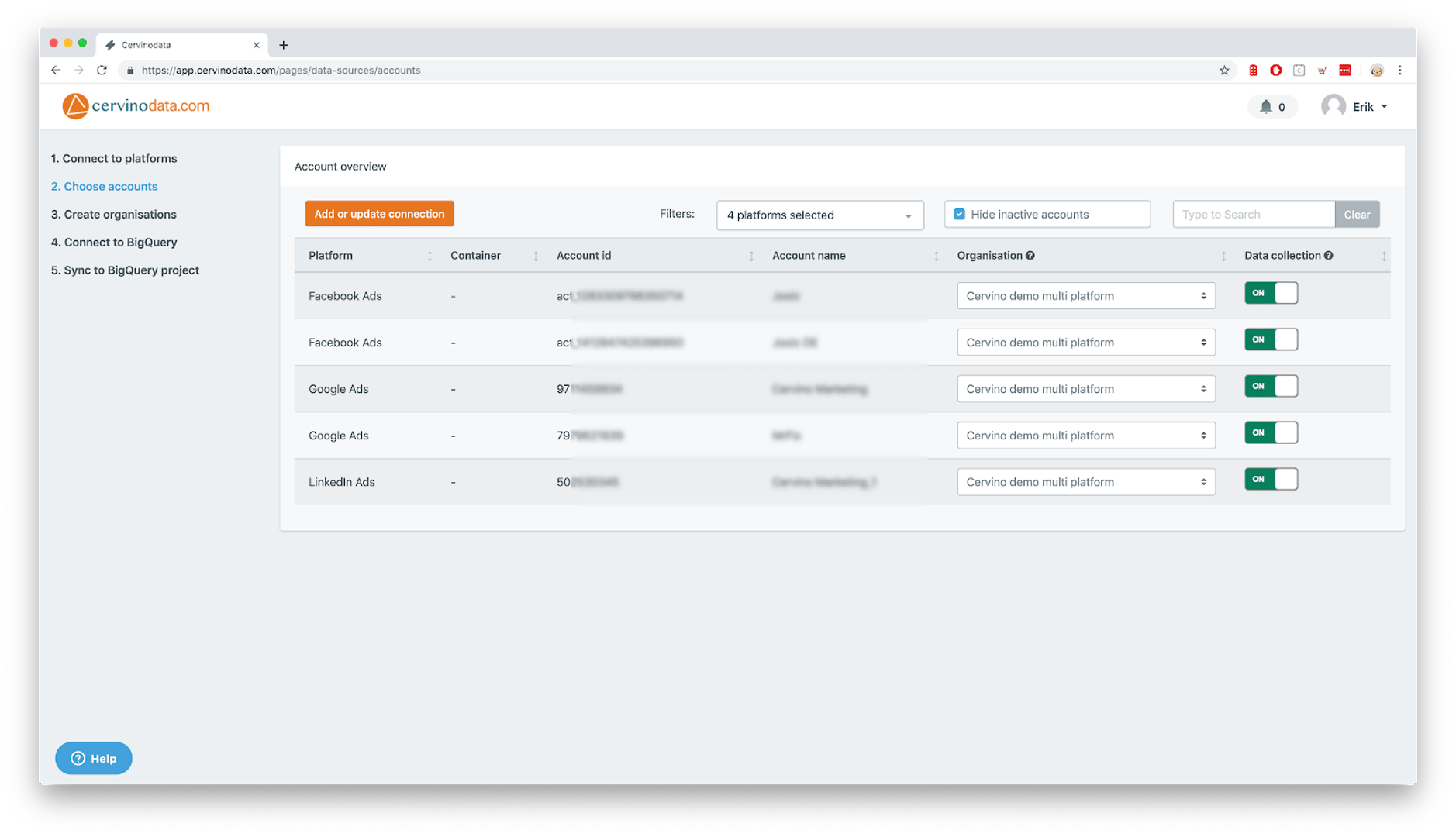This screenshot has height=837, width=1456.
Task: Uncheck Hide inactive accounts checkbox
Action: point(959,215)
